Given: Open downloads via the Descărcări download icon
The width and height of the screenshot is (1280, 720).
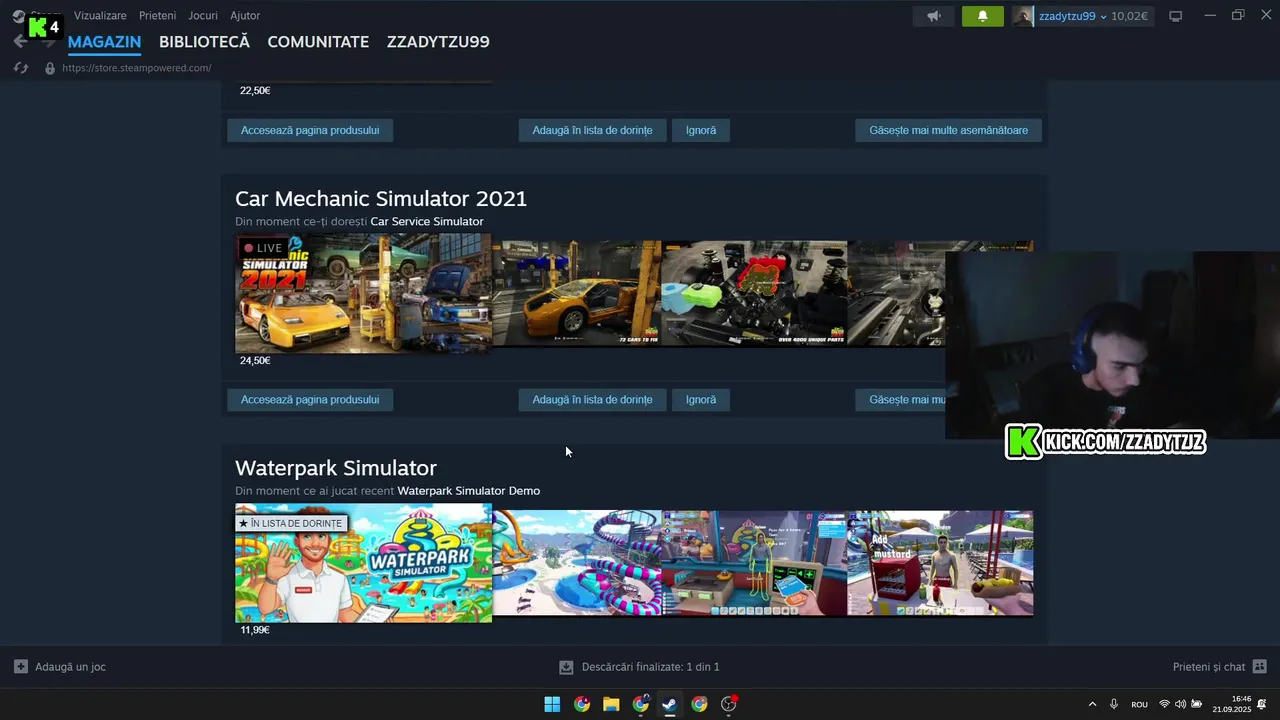Looking at the screenshot, I should [x=566, y=667].
